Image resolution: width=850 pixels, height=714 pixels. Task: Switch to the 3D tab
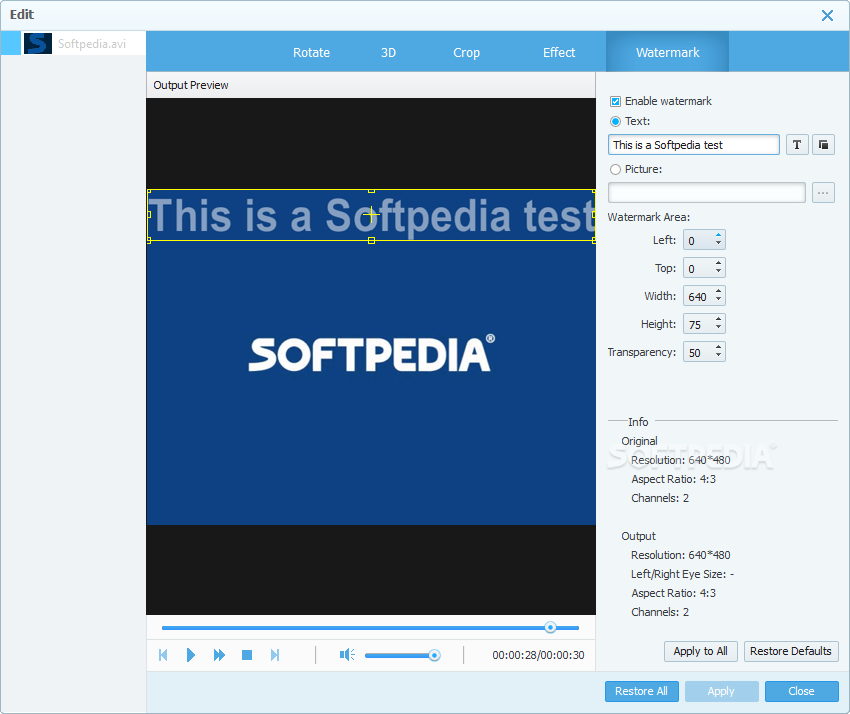point(388,53)
